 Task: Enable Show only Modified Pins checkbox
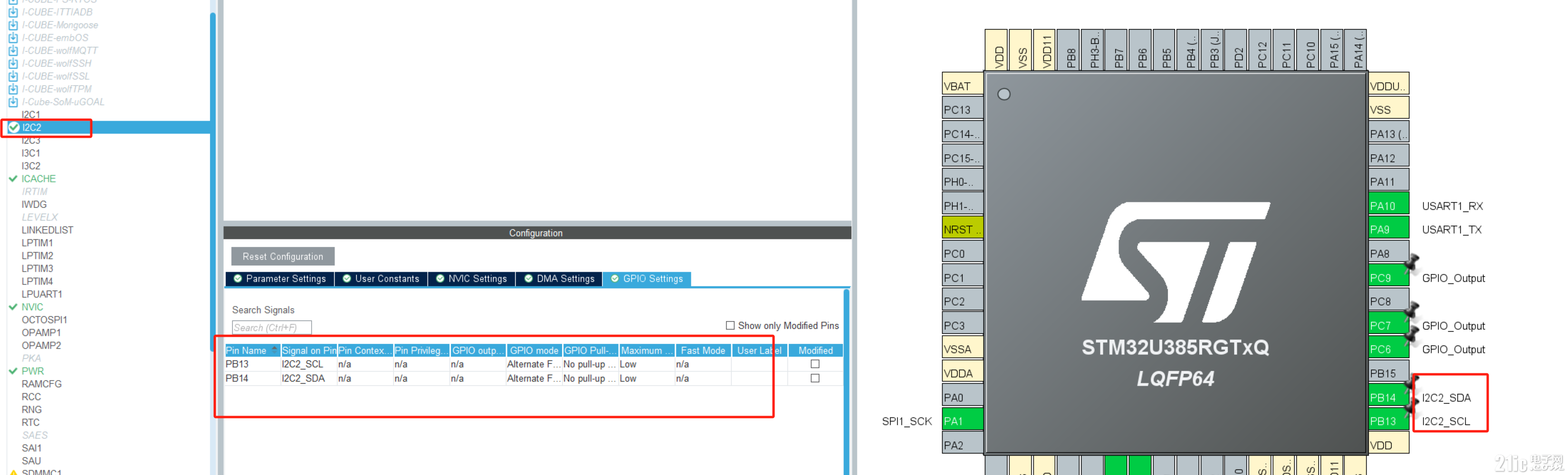(730, 325)
